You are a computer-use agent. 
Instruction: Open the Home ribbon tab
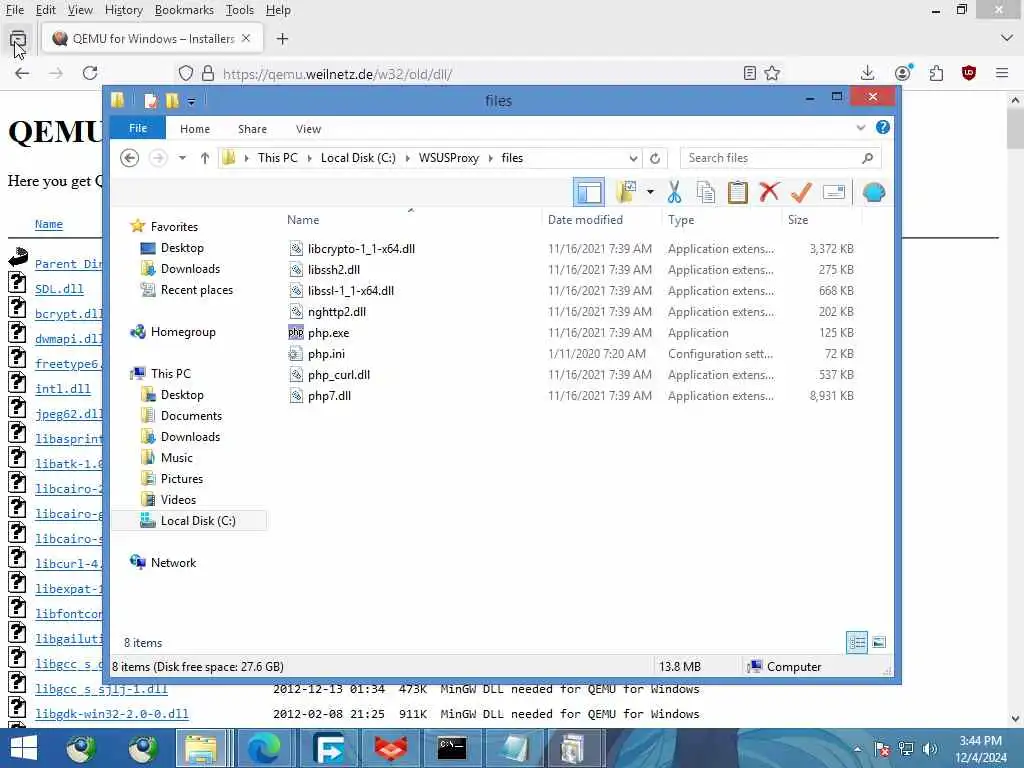[195, 129]
